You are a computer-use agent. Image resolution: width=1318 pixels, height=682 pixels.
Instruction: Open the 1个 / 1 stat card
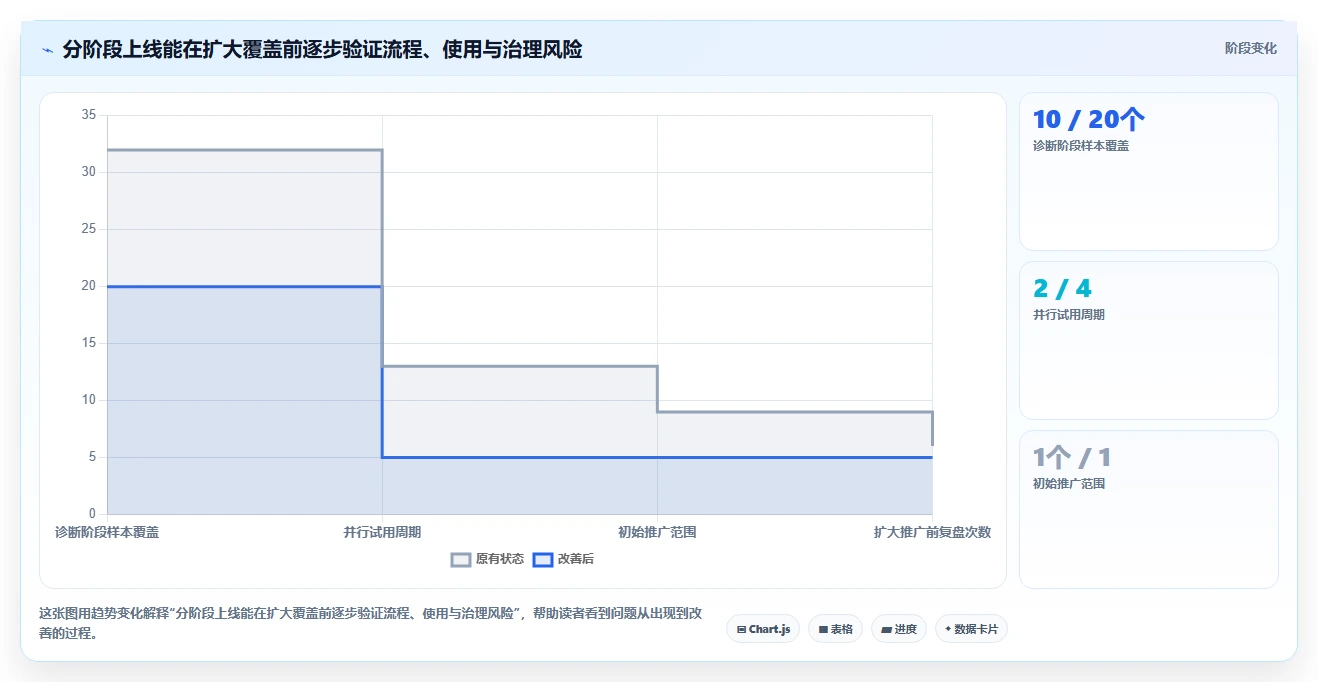[x=1148, y=509]
